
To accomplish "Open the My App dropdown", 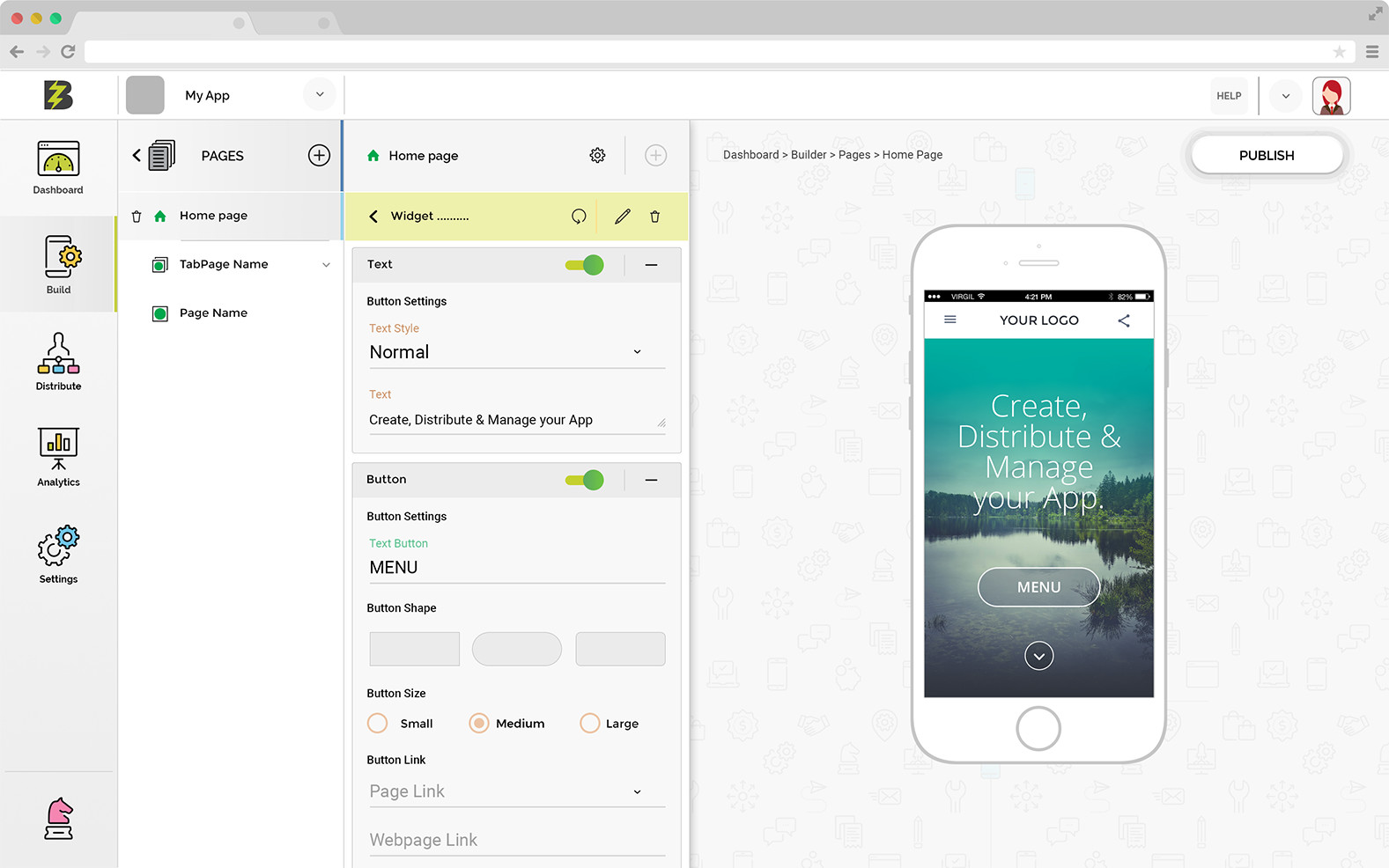I will [320, 95].
